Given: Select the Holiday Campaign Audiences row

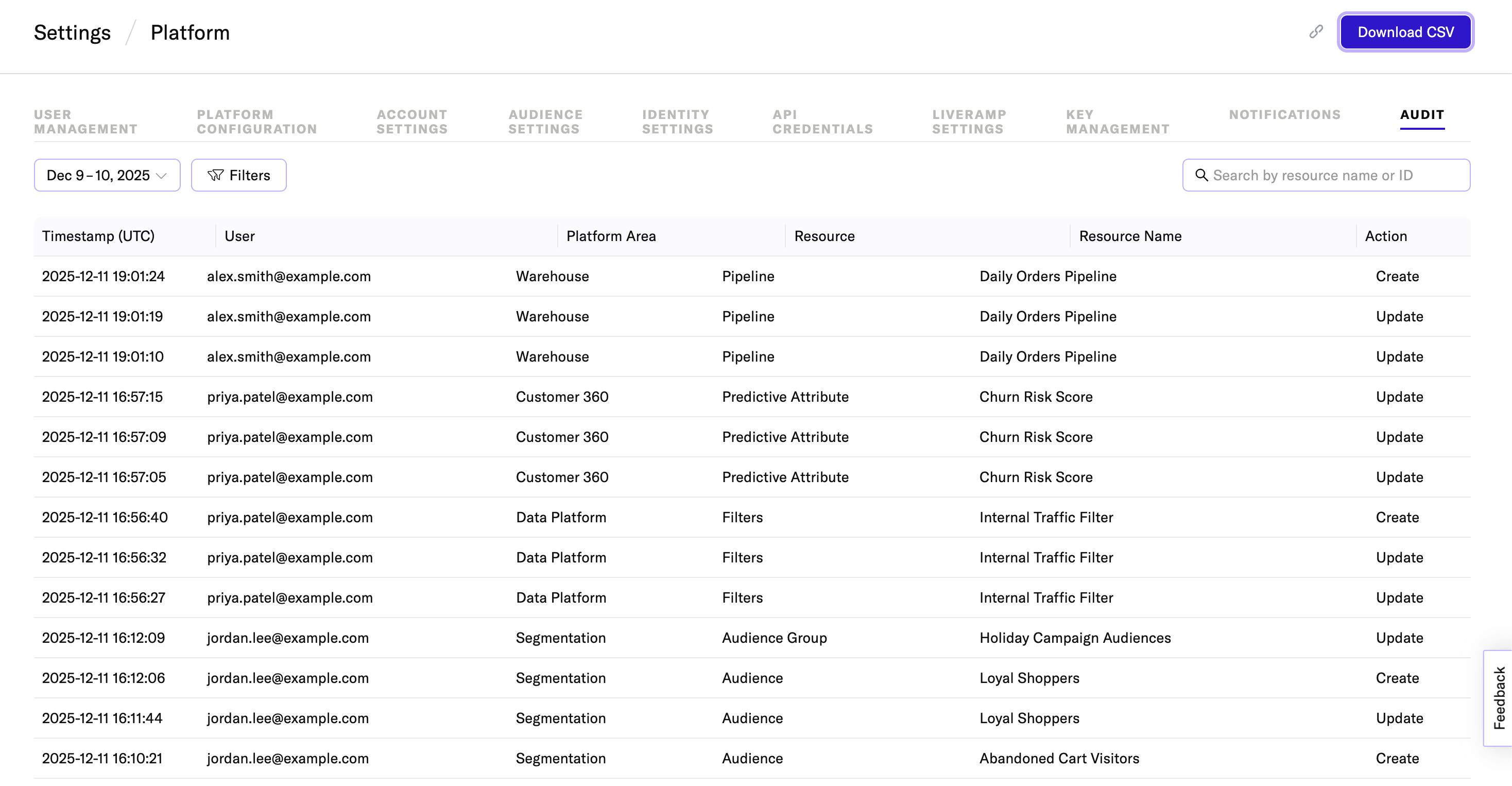Looking at the screenshot, I should point(1075,638).
